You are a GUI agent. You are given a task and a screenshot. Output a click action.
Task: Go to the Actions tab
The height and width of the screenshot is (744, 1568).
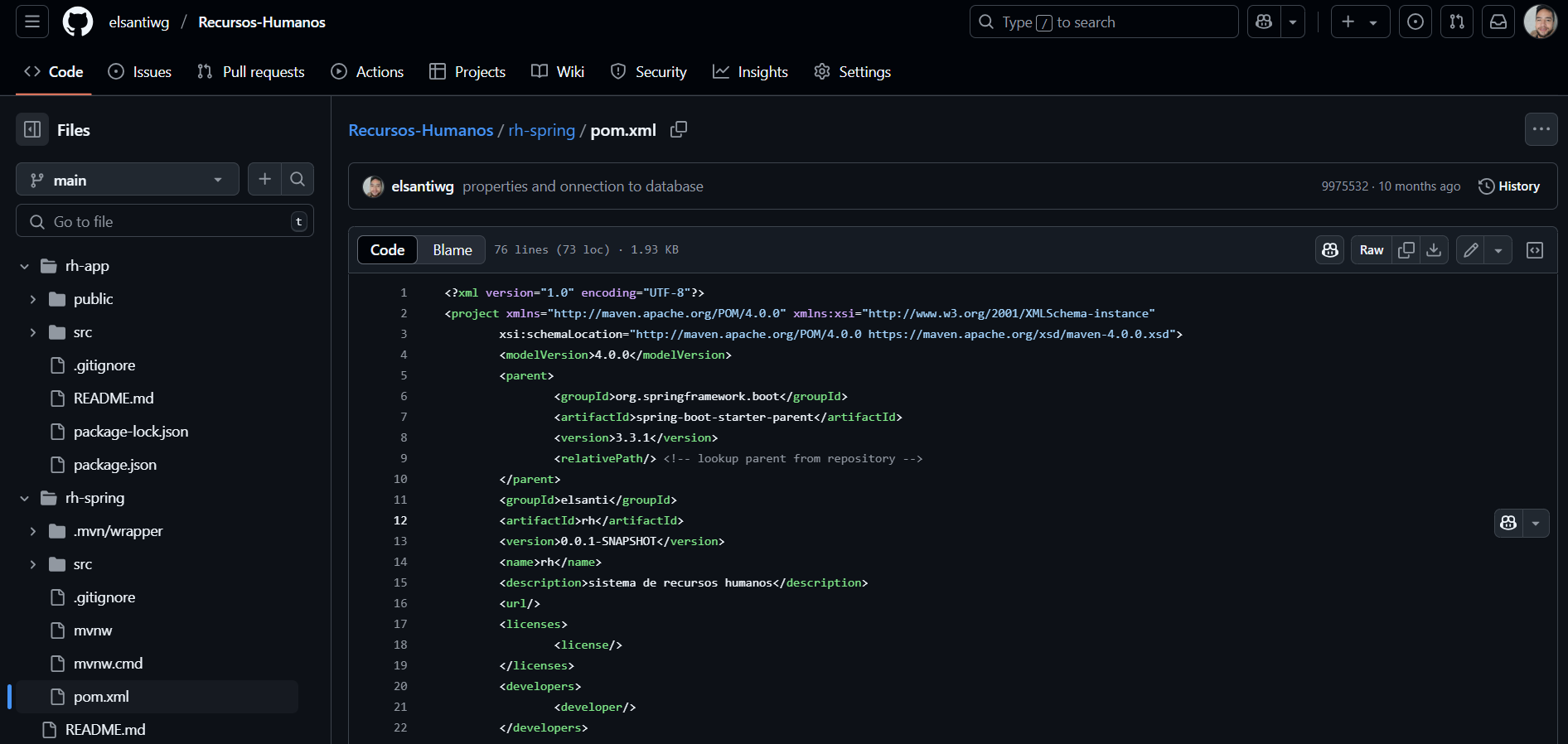[367, 72]
